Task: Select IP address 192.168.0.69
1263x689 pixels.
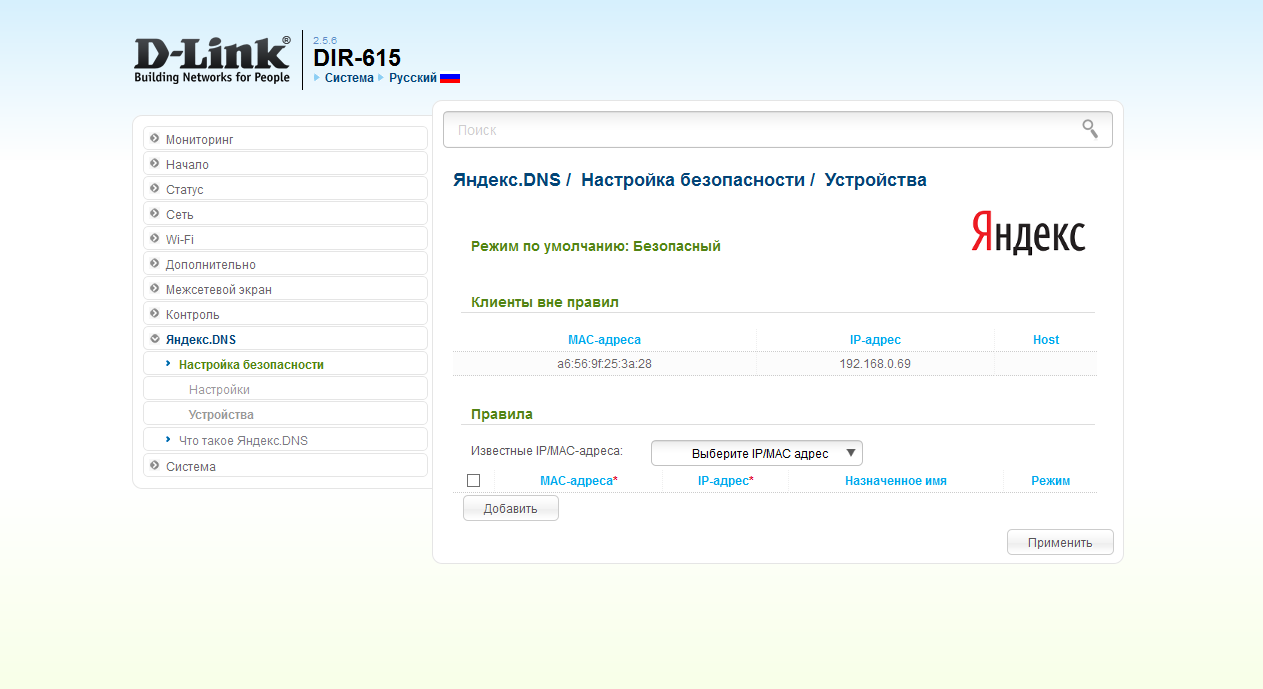Action: click(875, 364)
